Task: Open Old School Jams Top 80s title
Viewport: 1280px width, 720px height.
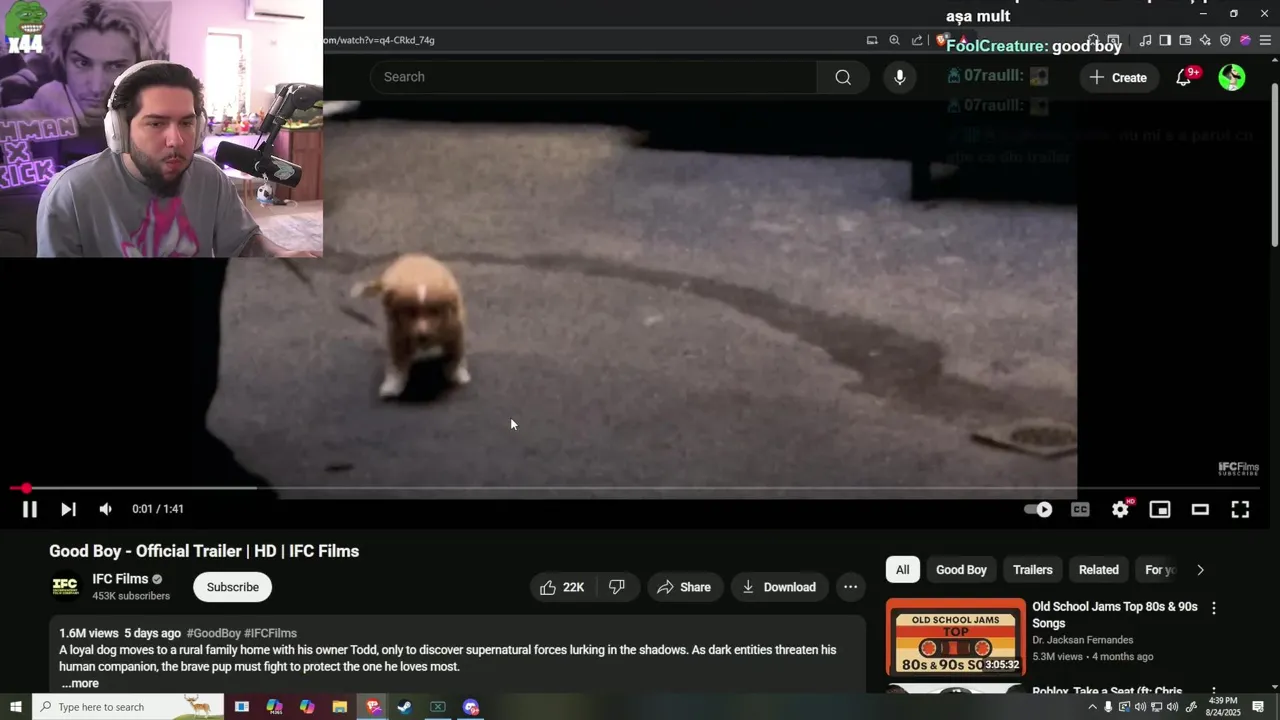Action: [1115, 615]
